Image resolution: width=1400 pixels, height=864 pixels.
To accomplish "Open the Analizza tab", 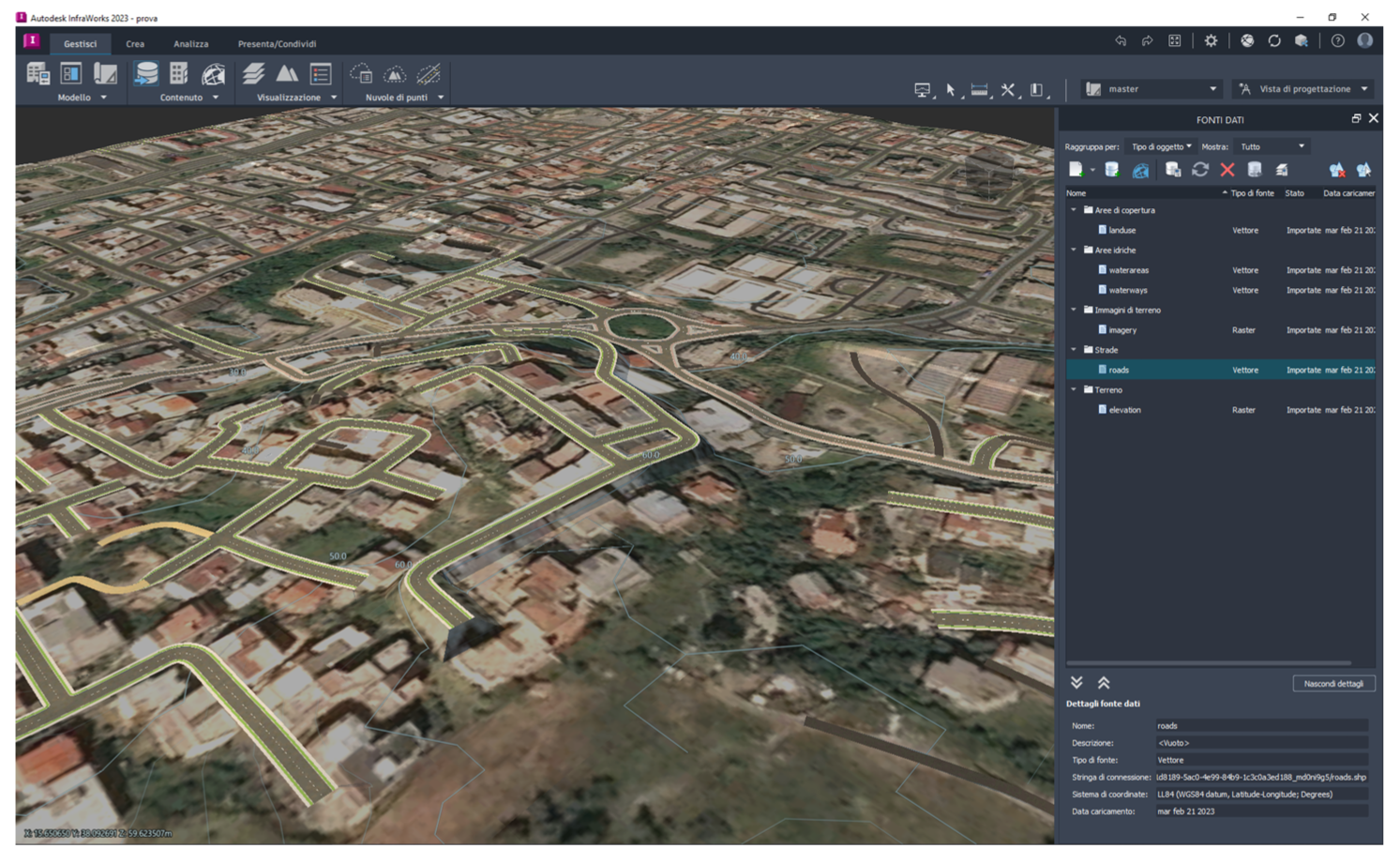I will pos(190,44).
